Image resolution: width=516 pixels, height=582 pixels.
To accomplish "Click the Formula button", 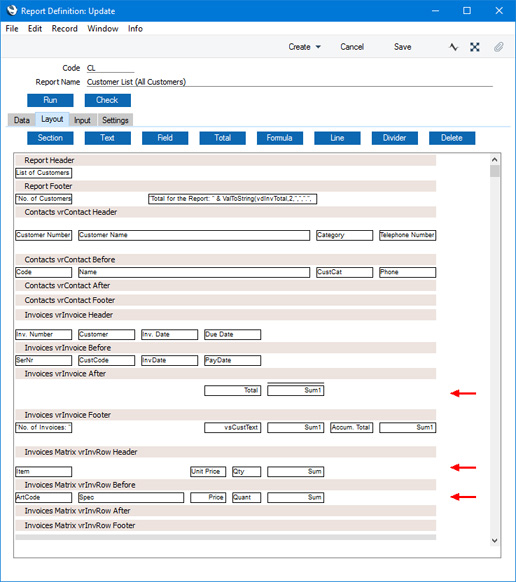I will [280, 138].
